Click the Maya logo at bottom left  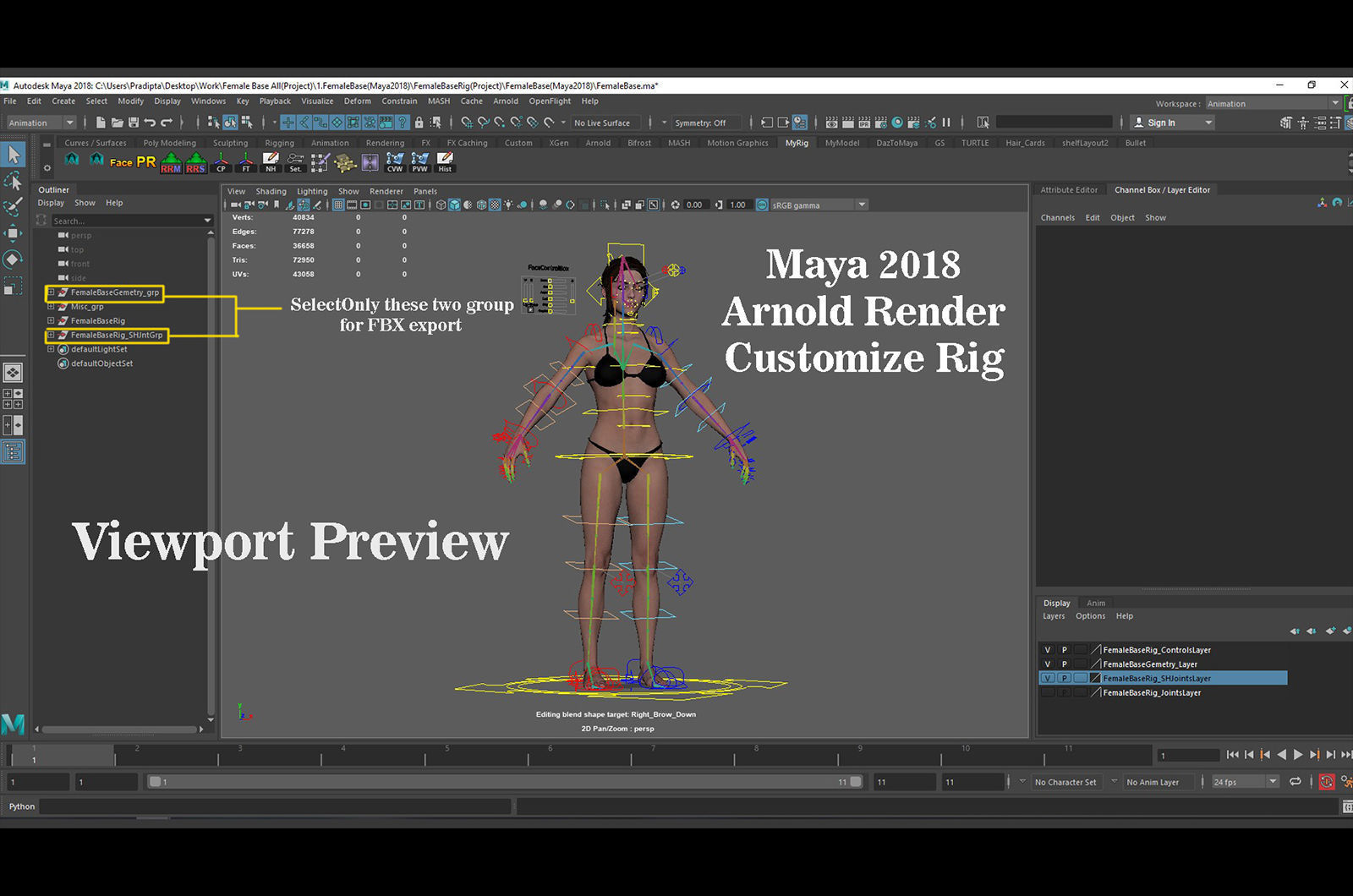pyautogui.click(x=13, y=724)
